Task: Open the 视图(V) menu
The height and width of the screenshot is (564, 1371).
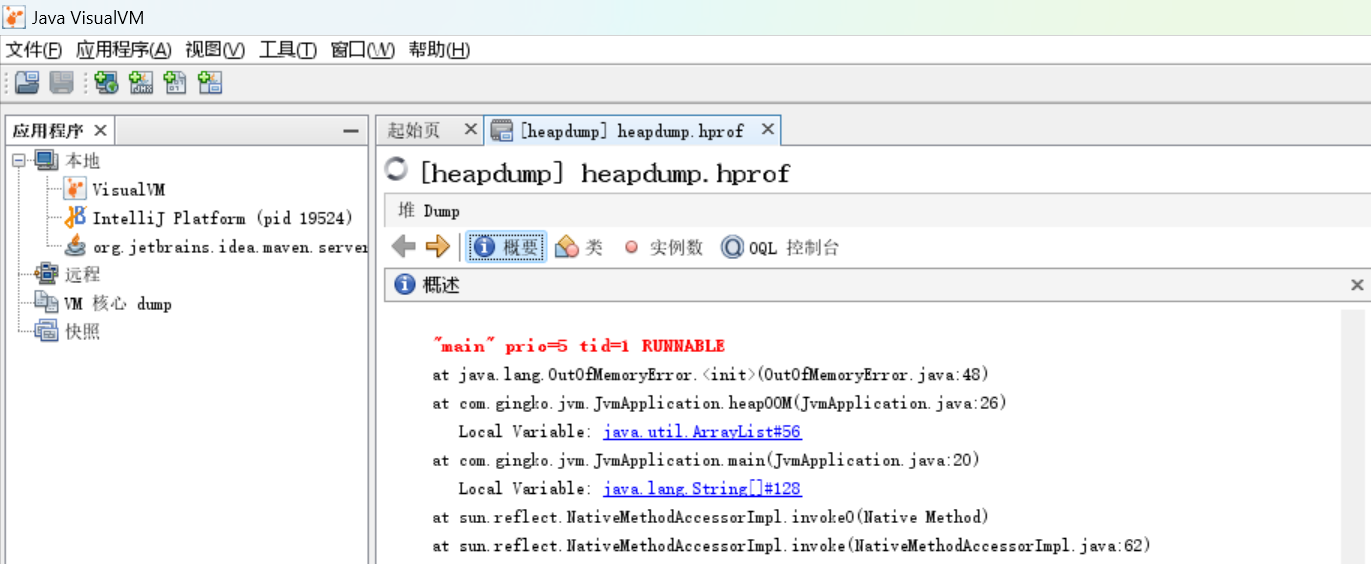Action: tap(215, 50)
